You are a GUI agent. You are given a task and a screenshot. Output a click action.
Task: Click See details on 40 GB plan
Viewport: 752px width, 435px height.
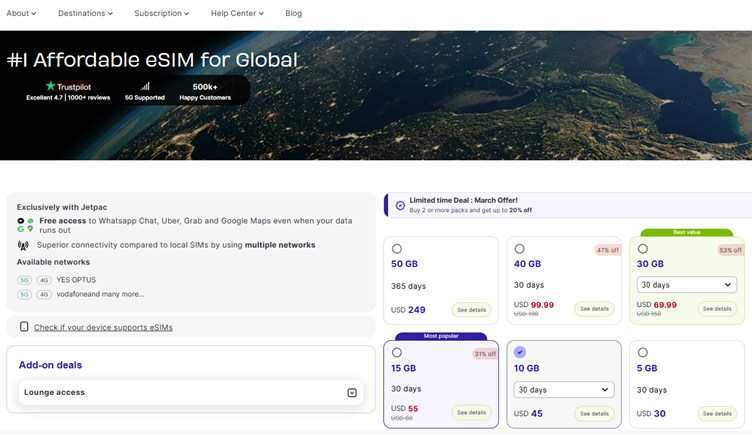[593, 309]
